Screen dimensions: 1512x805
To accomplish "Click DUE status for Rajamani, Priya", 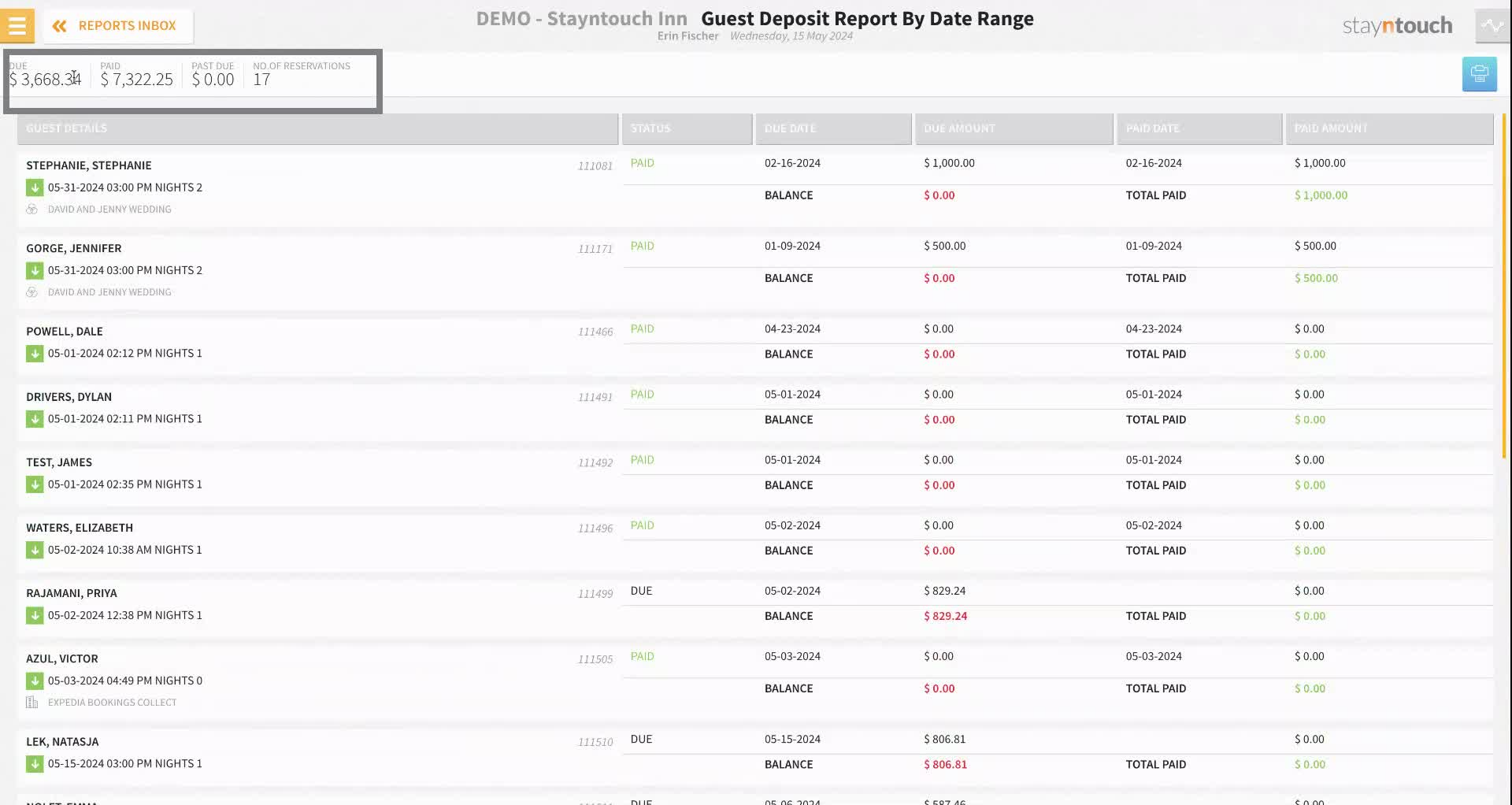I will click(642, 591).
